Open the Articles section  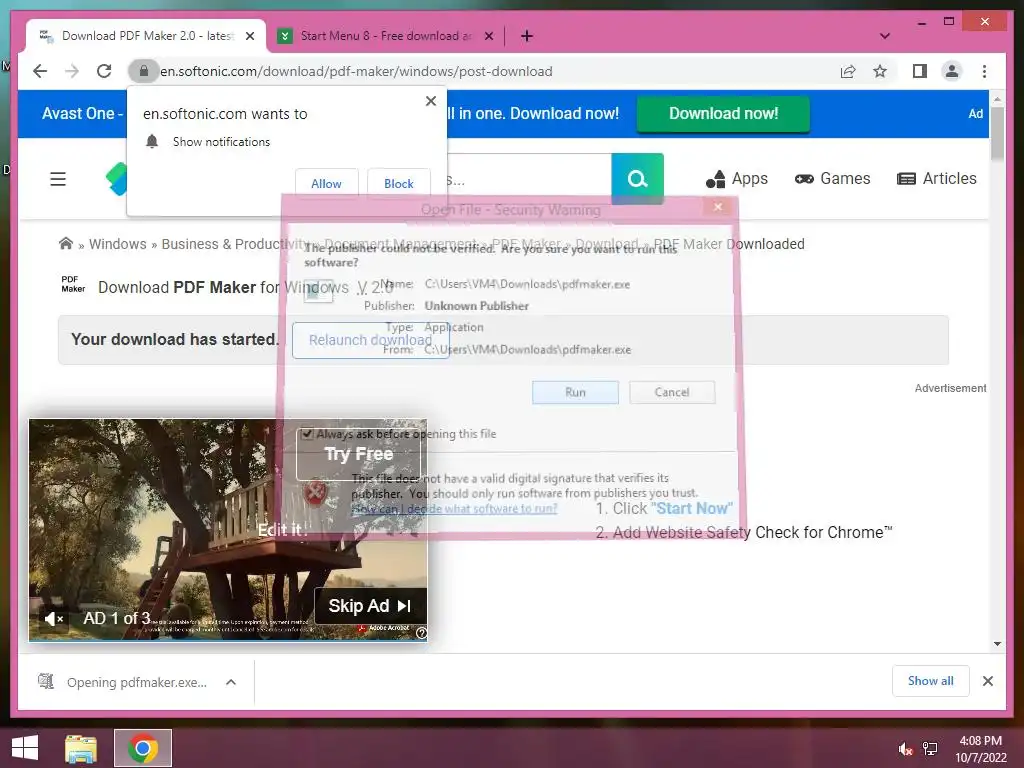click(x=936, y=179)
